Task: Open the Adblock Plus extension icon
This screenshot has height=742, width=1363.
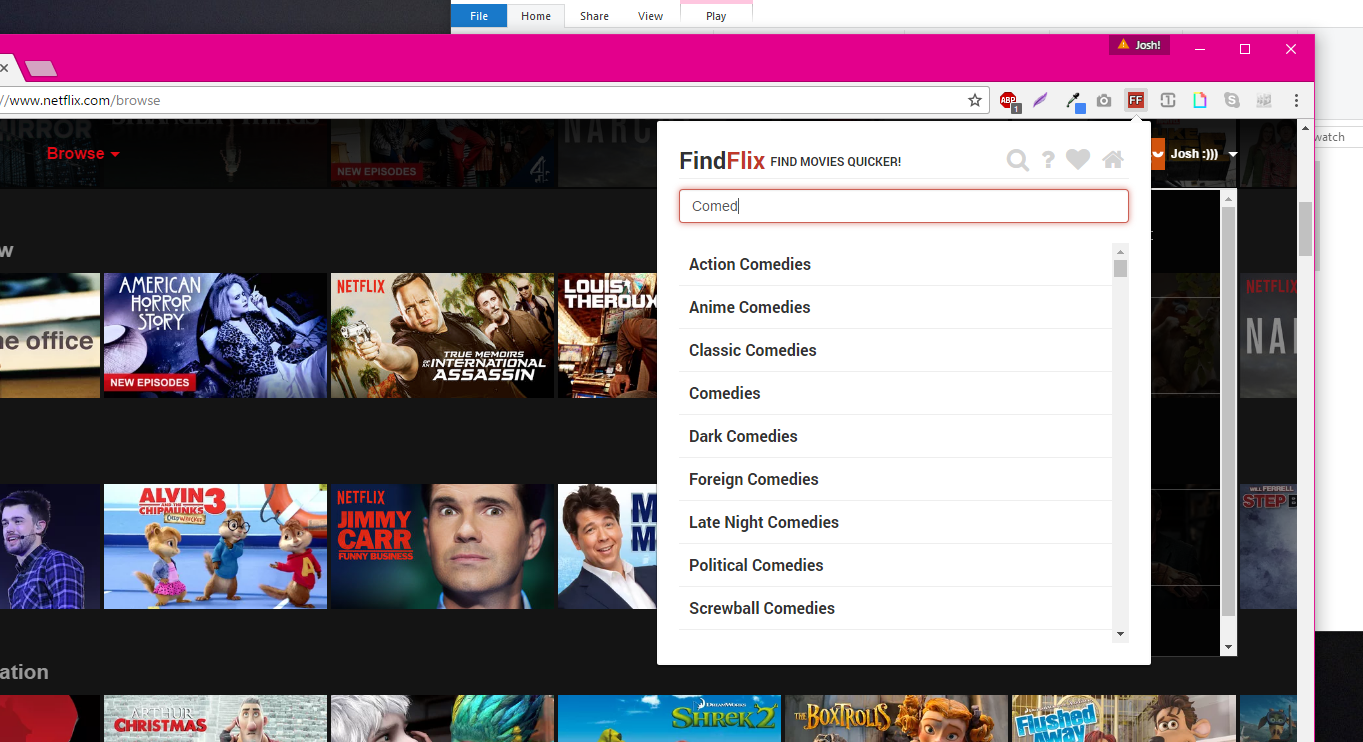Action: coord(1009,100)
